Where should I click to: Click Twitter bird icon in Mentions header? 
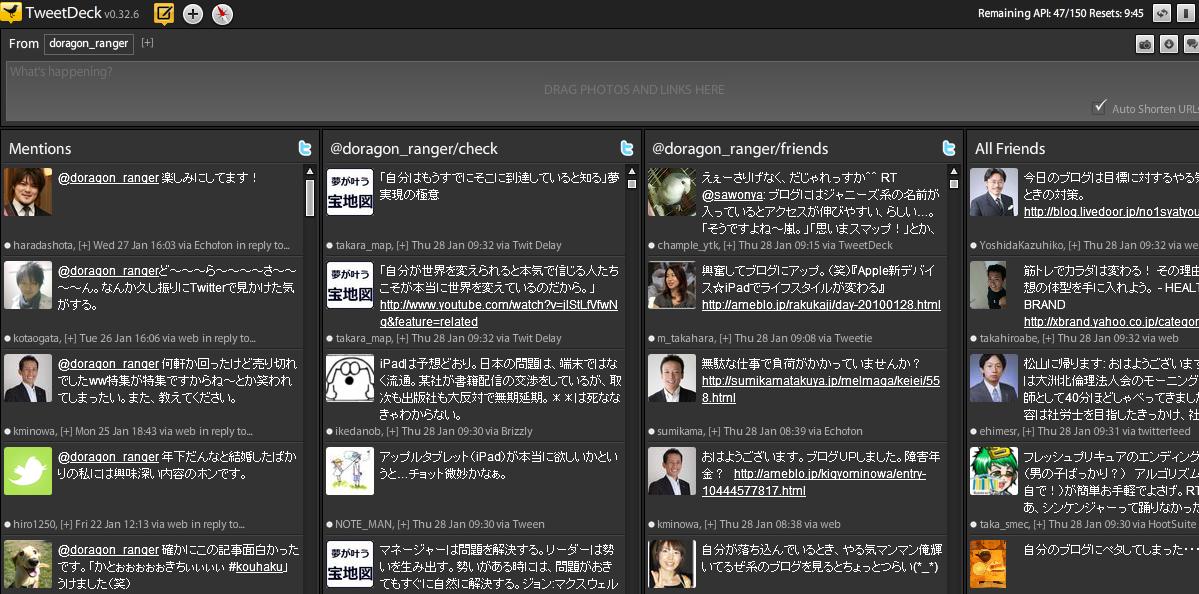pos(305,148)
